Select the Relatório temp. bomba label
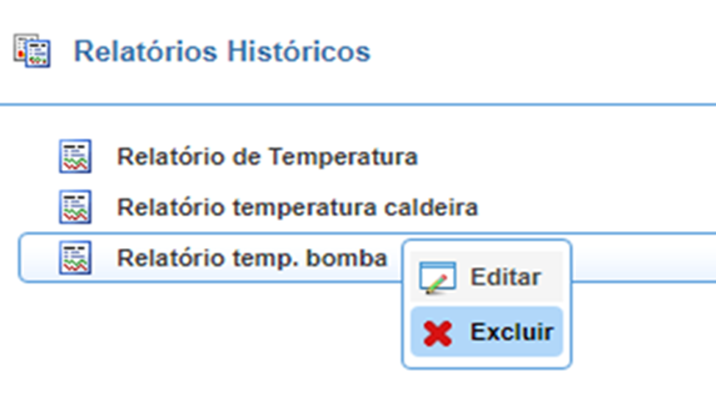Image resolution: width=716 pixels, height=416 pixels. coord(252,258)
